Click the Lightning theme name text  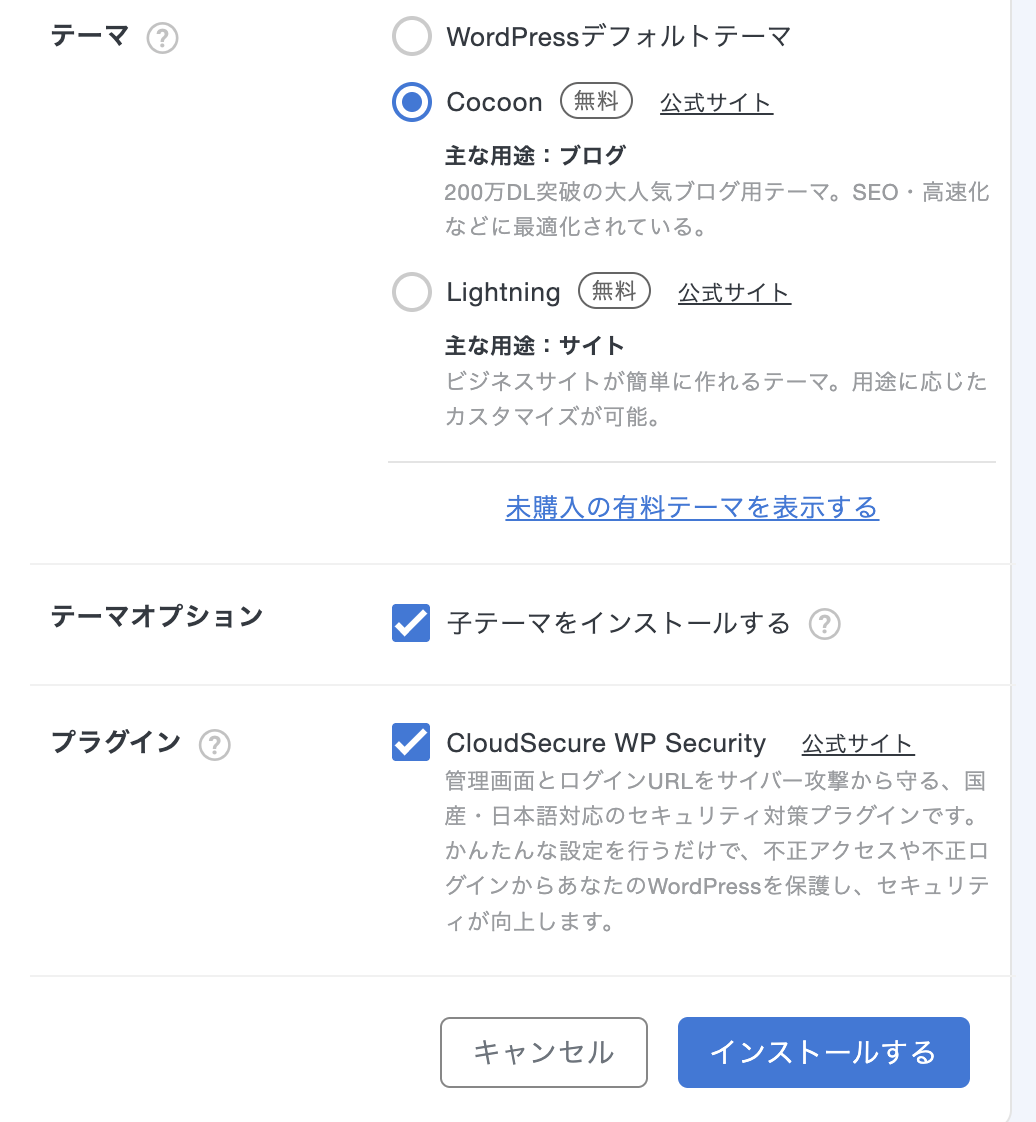(x=503, y=292)
